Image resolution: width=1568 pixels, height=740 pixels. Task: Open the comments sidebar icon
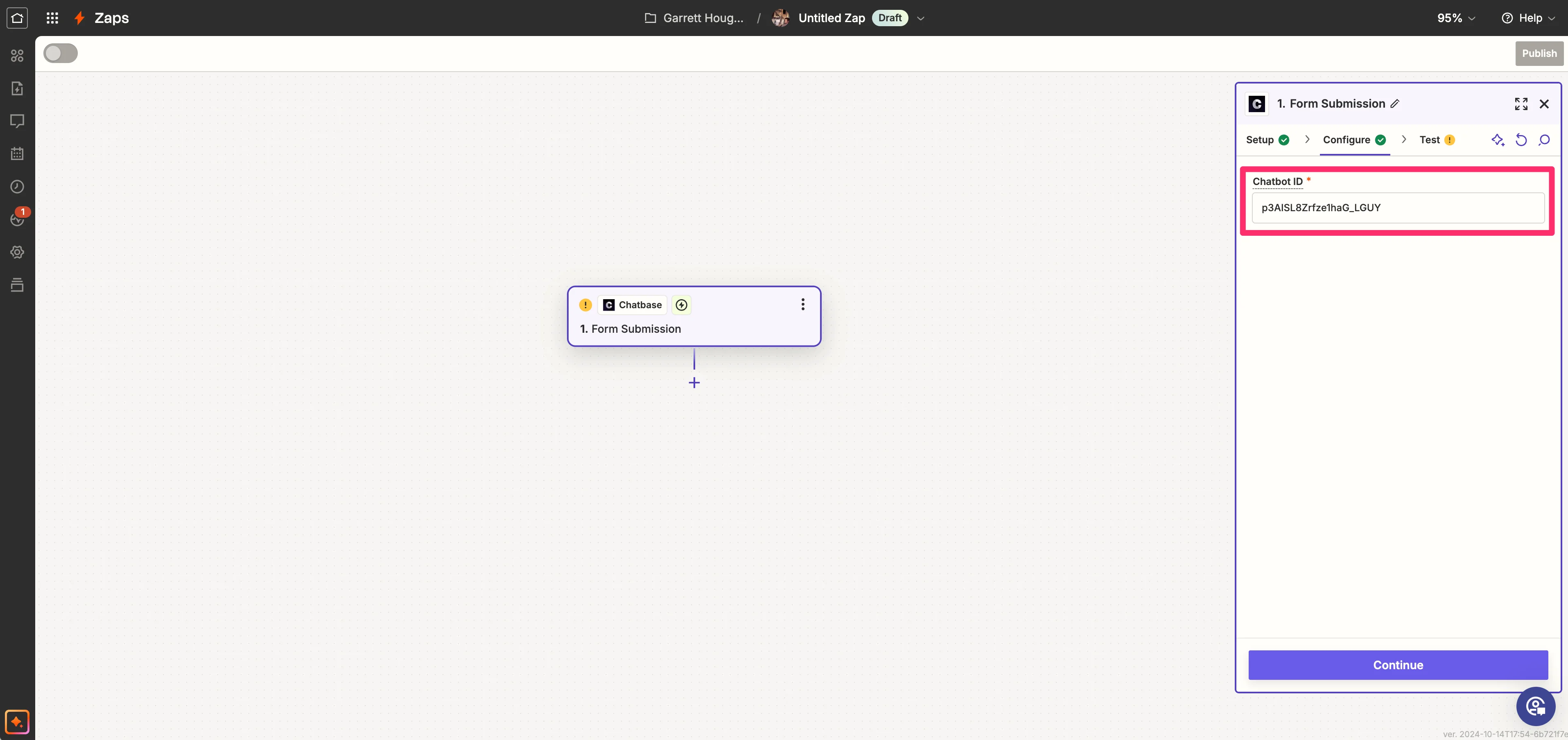[x=17, y=121]
